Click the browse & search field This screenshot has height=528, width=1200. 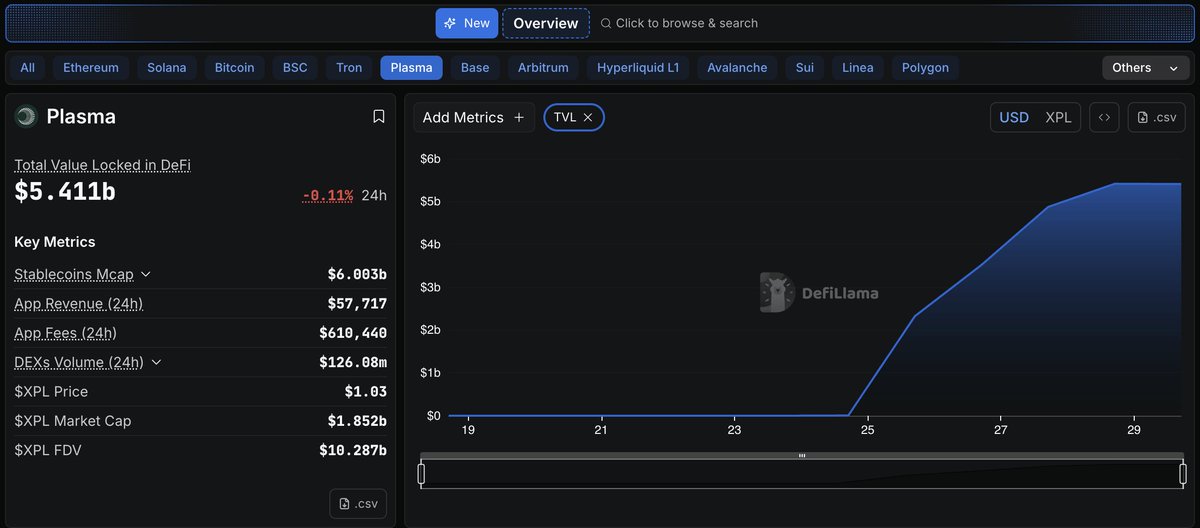tap(680, 23)
